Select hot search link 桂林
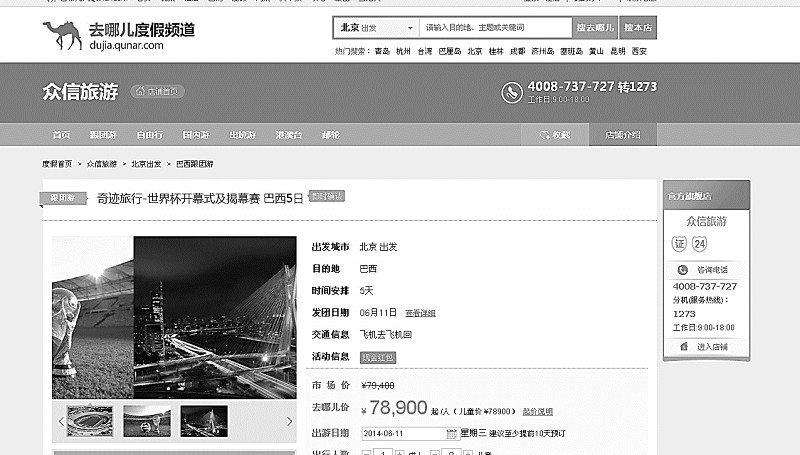Viewport: 800px width, 455px height. [496, 51]
